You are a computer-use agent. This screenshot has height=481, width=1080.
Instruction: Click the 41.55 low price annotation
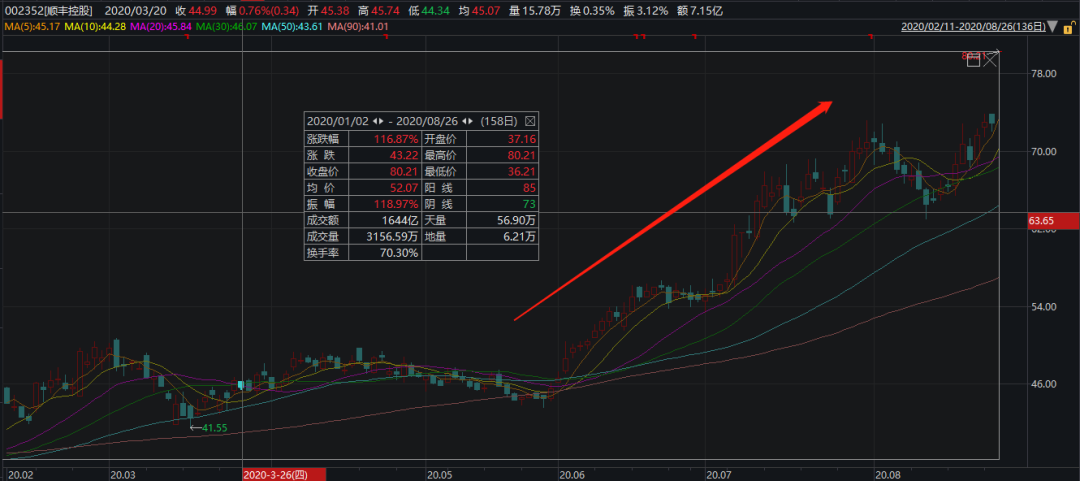(214, 428)
